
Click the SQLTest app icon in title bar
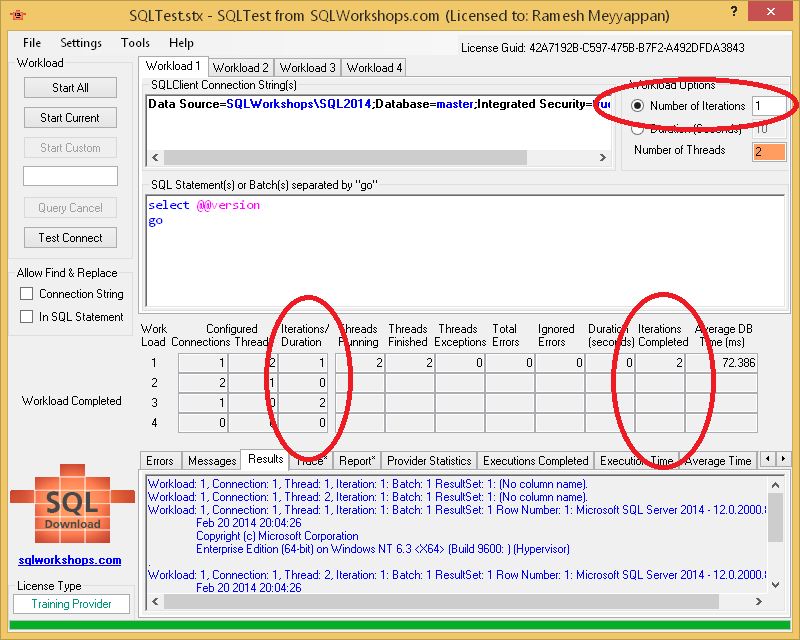tap(18, 15)
